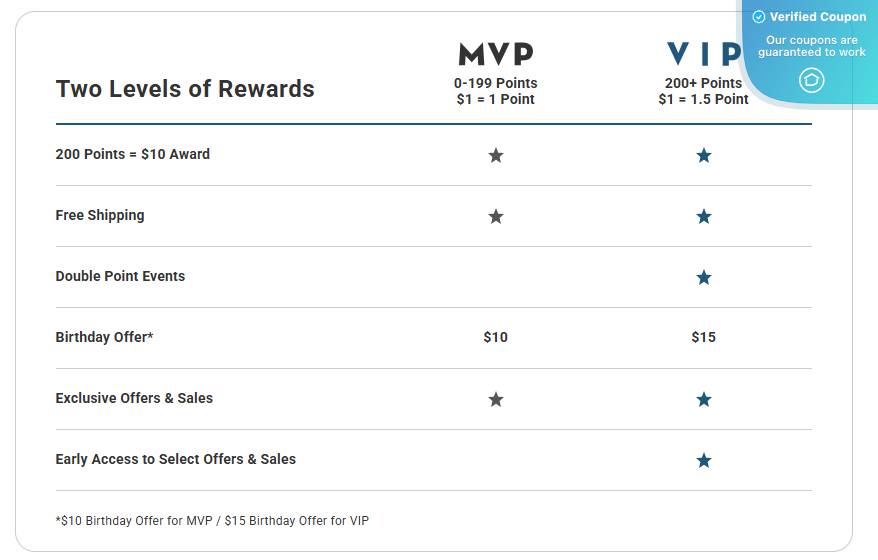The width and height of the screenshot is (878, 560).
Task: Click the VIP logo heading
Action: point(704,54)
